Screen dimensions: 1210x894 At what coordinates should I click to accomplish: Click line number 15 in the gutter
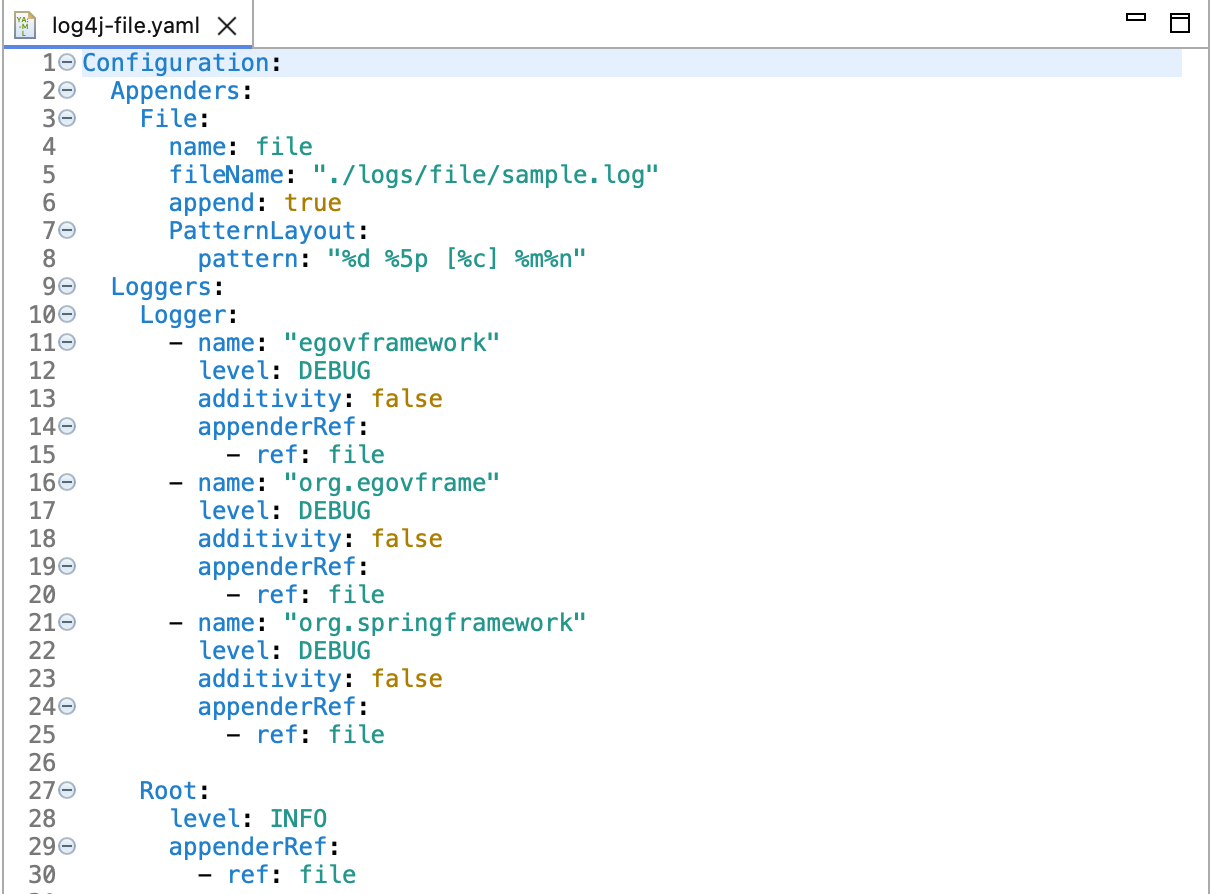tap(40, 454)
